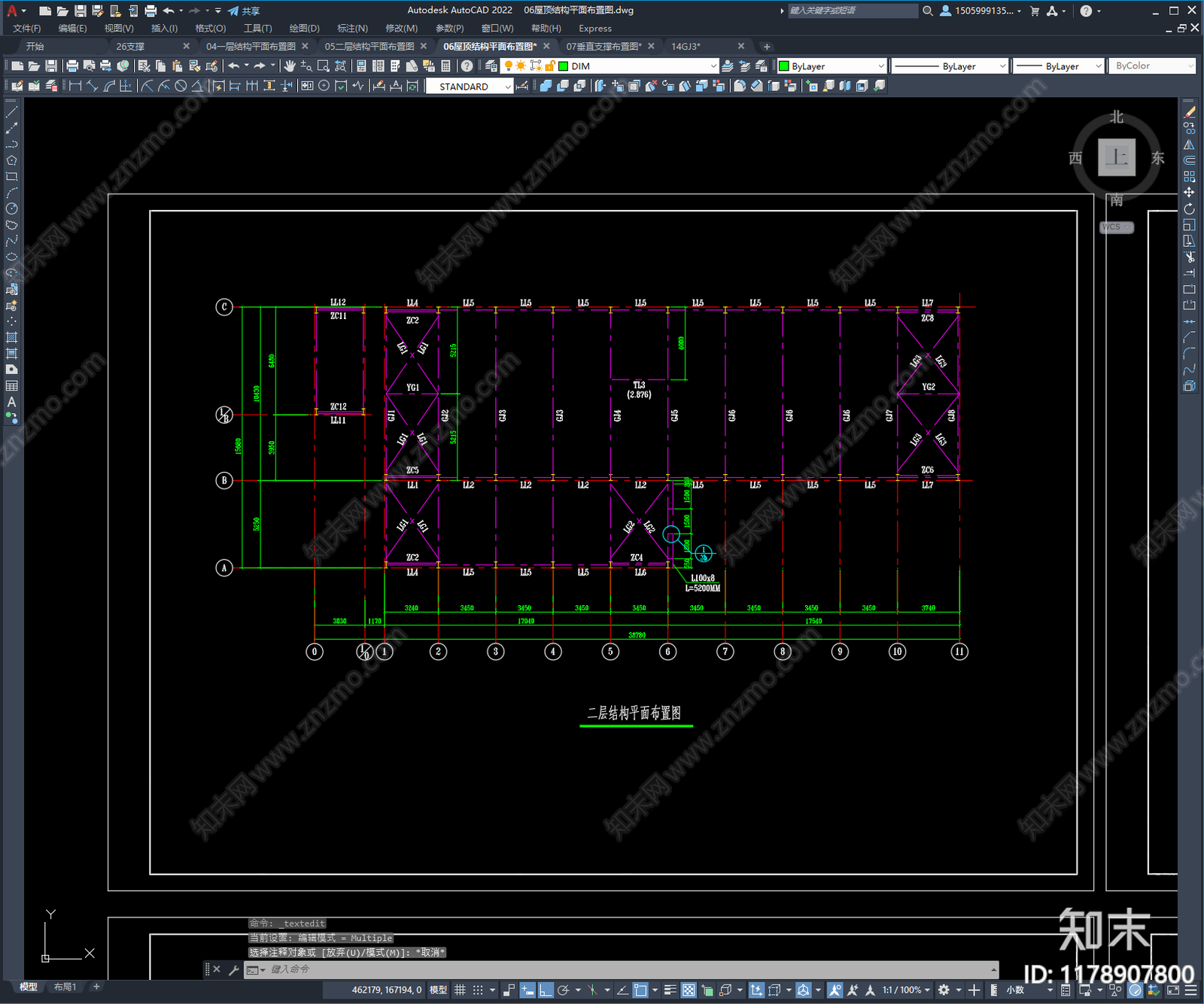Select the Hatch tool in draw toolbar

pyautogui.click(x=11, y=337)
